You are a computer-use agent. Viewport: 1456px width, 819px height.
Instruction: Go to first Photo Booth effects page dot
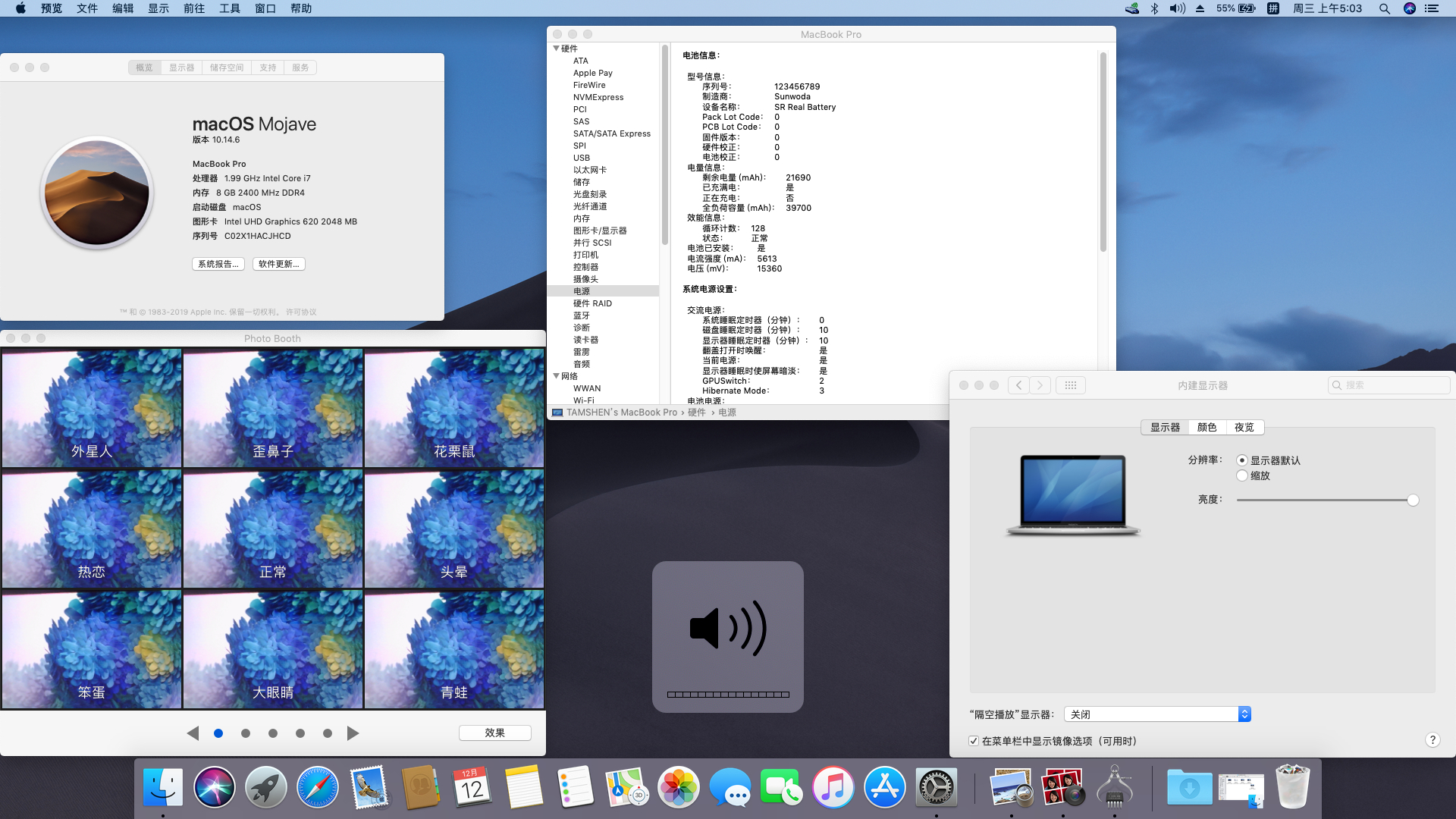[218, 733]
